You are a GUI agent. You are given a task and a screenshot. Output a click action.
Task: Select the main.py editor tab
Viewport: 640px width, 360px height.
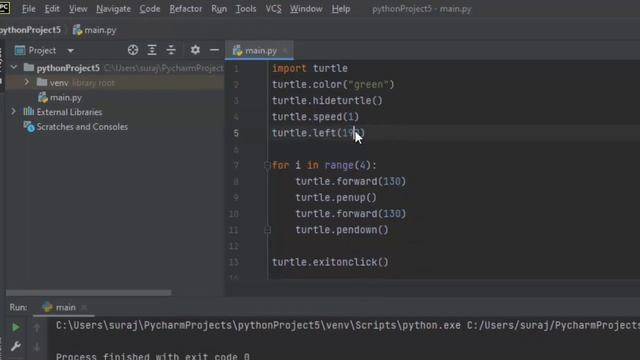pos(259,51)
